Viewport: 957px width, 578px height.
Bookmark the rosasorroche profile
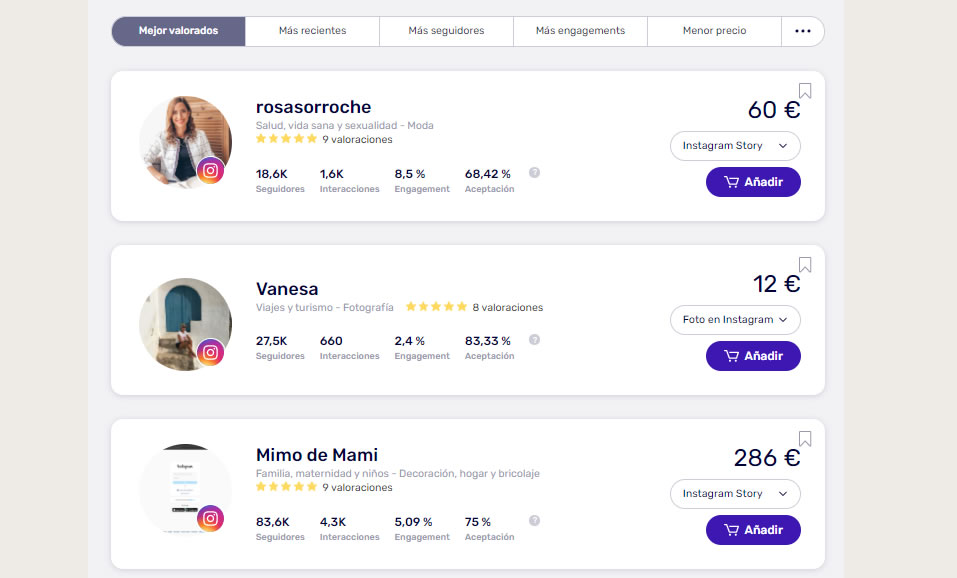pos(805,91)
